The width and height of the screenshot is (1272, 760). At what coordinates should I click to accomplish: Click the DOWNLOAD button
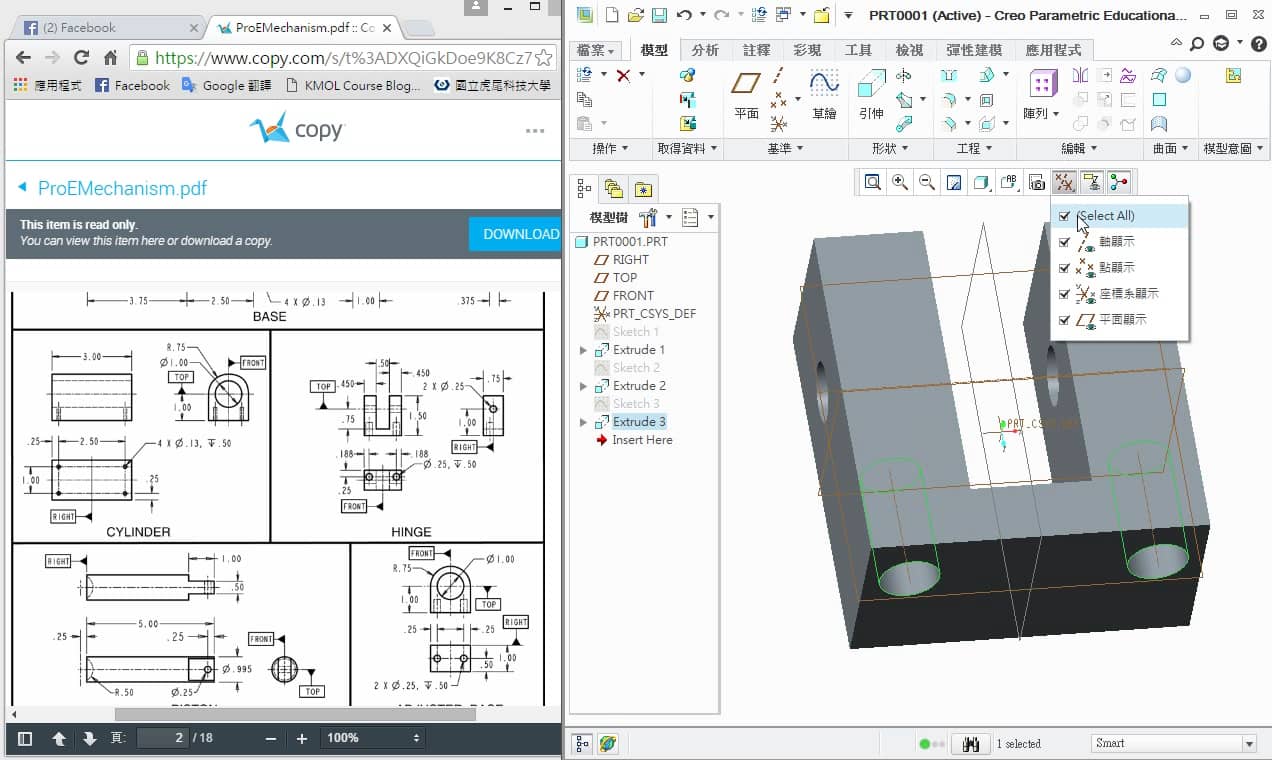tap(516, 234)
